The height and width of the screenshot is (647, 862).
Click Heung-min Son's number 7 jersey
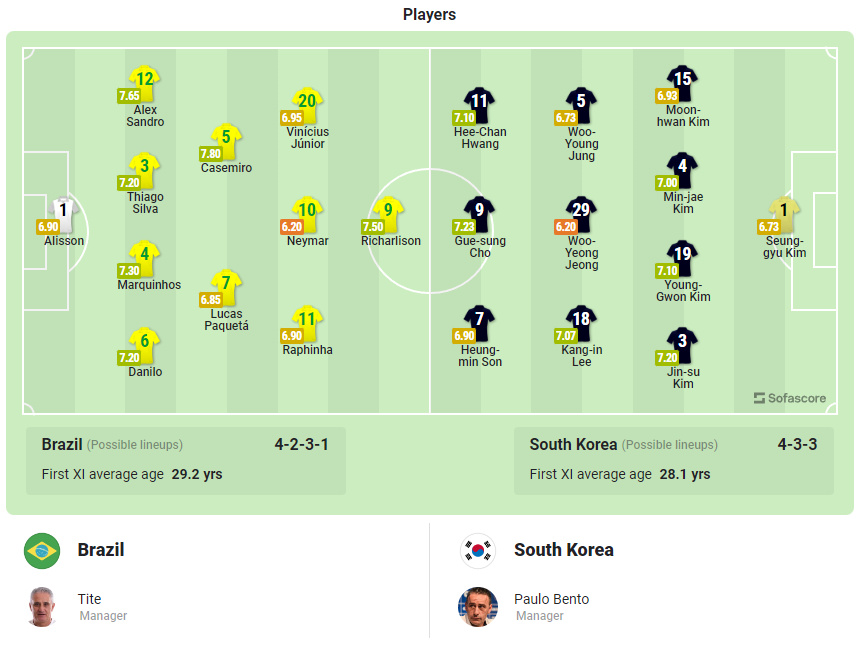tap(480, 320)
